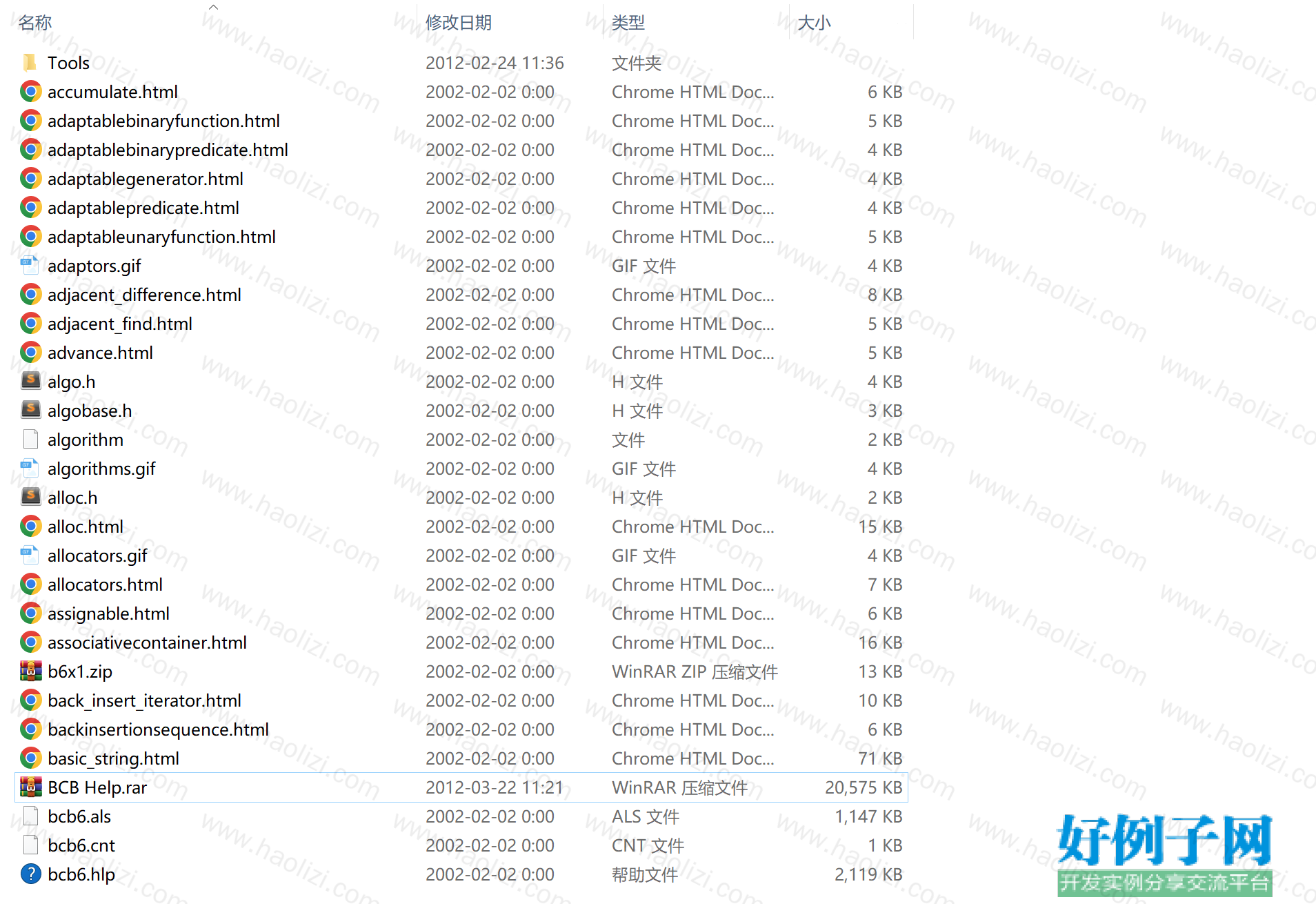1316x904 pixels.
Task: Click the type 文件夹 of Tools
Action: pyautogui.click(x=637, y=63)
